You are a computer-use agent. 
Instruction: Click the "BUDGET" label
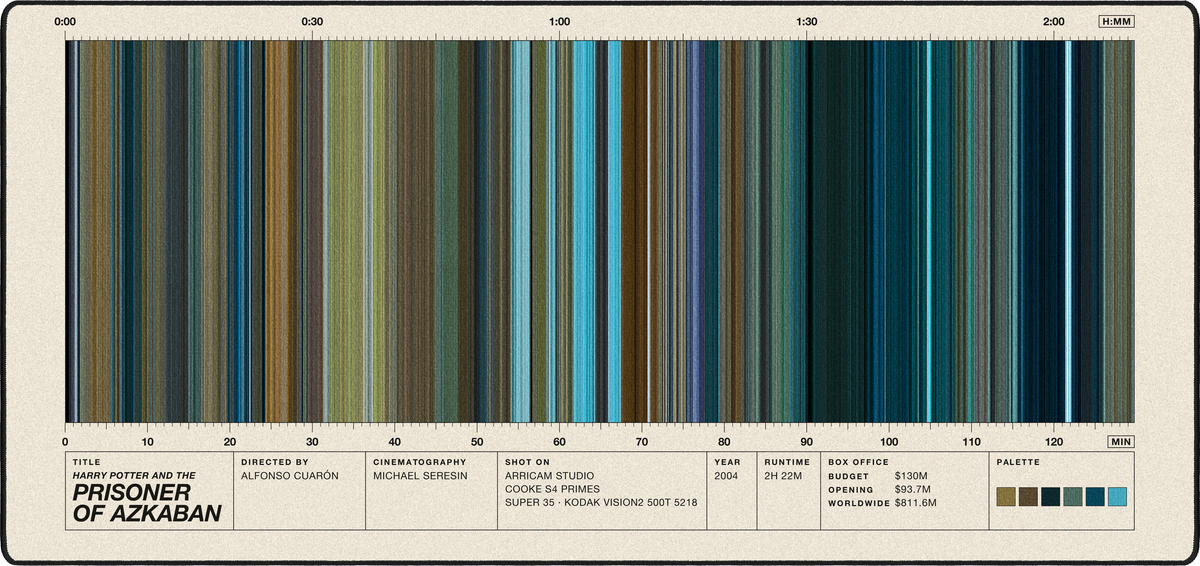(x=846, y=477)
